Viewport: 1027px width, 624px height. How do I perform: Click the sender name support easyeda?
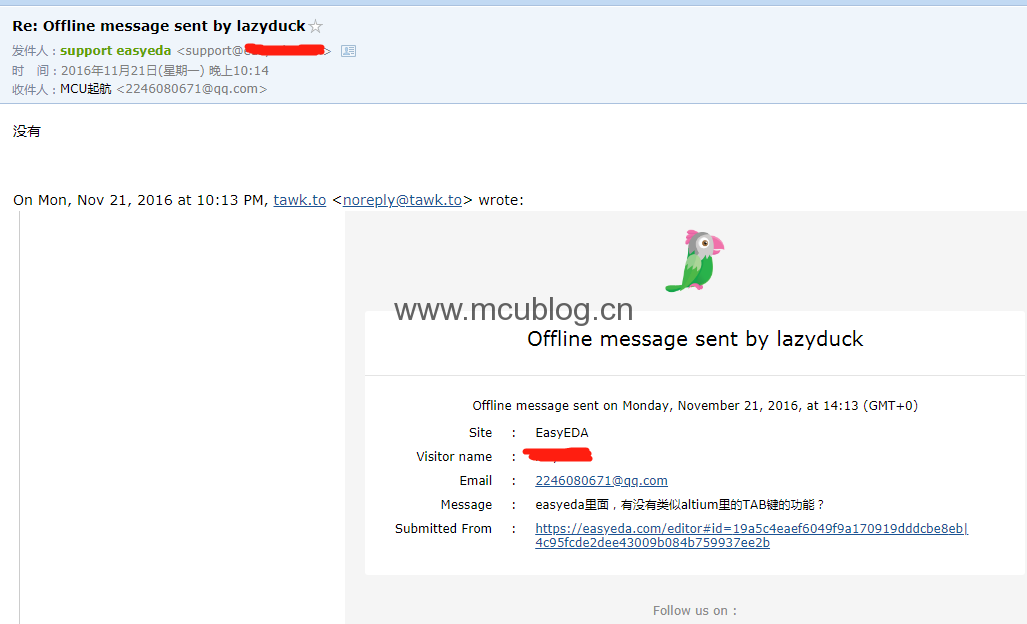pyautogui.click(x=115, y=50)
